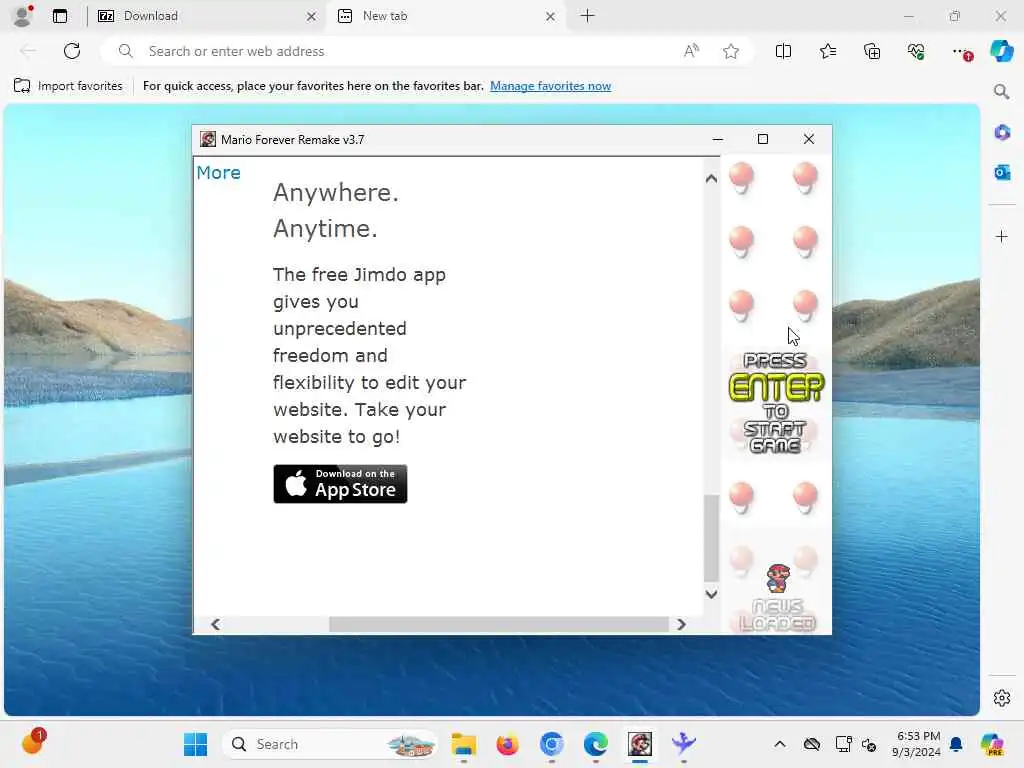Click Import favorites
The image size is (1024, 768).
click(68, 86)
